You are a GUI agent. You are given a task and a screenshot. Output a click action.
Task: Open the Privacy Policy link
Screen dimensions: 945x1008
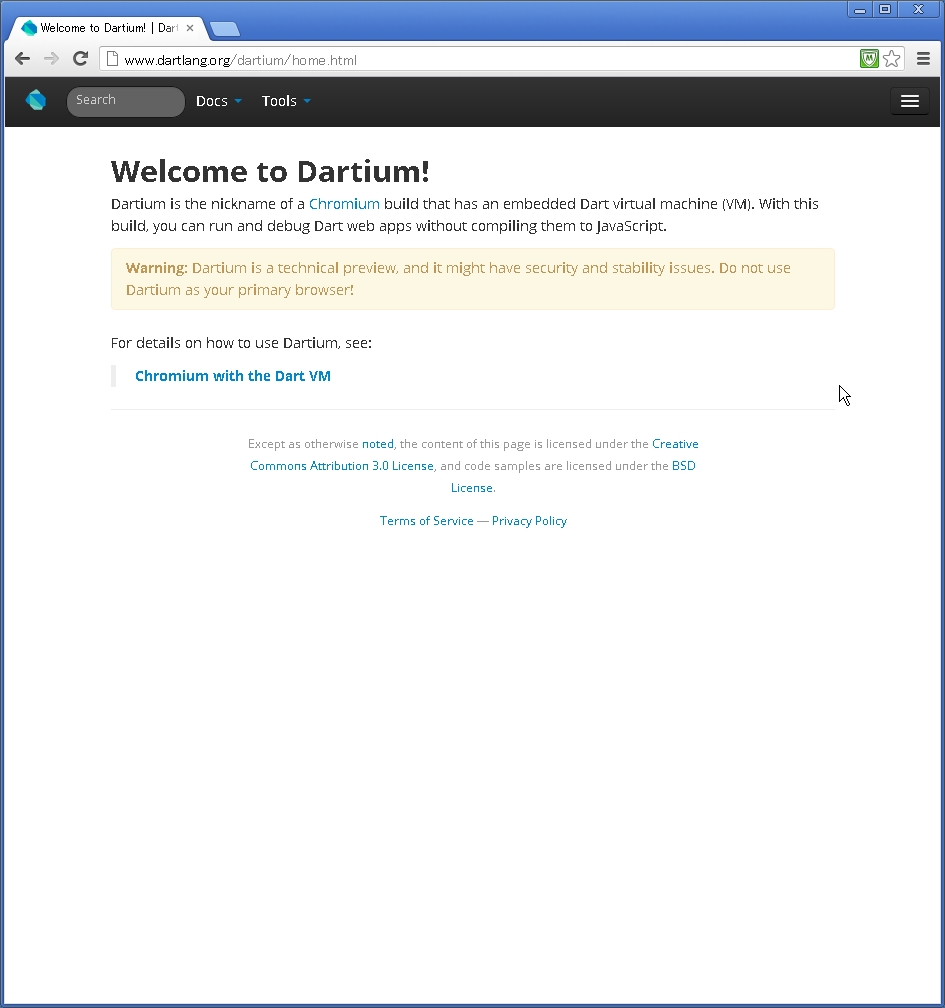[x=530, y=521]
